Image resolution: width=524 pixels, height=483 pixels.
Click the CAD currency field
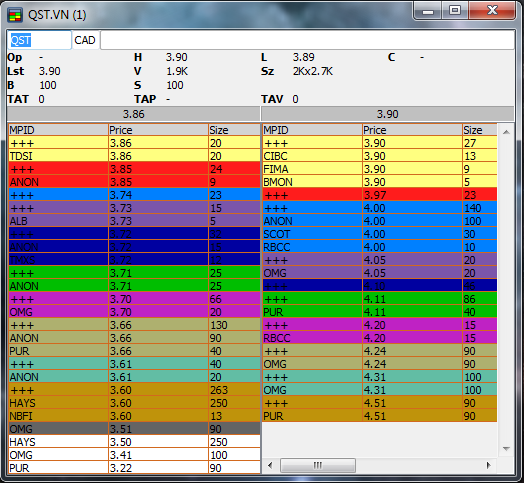[x=85, y=40]
